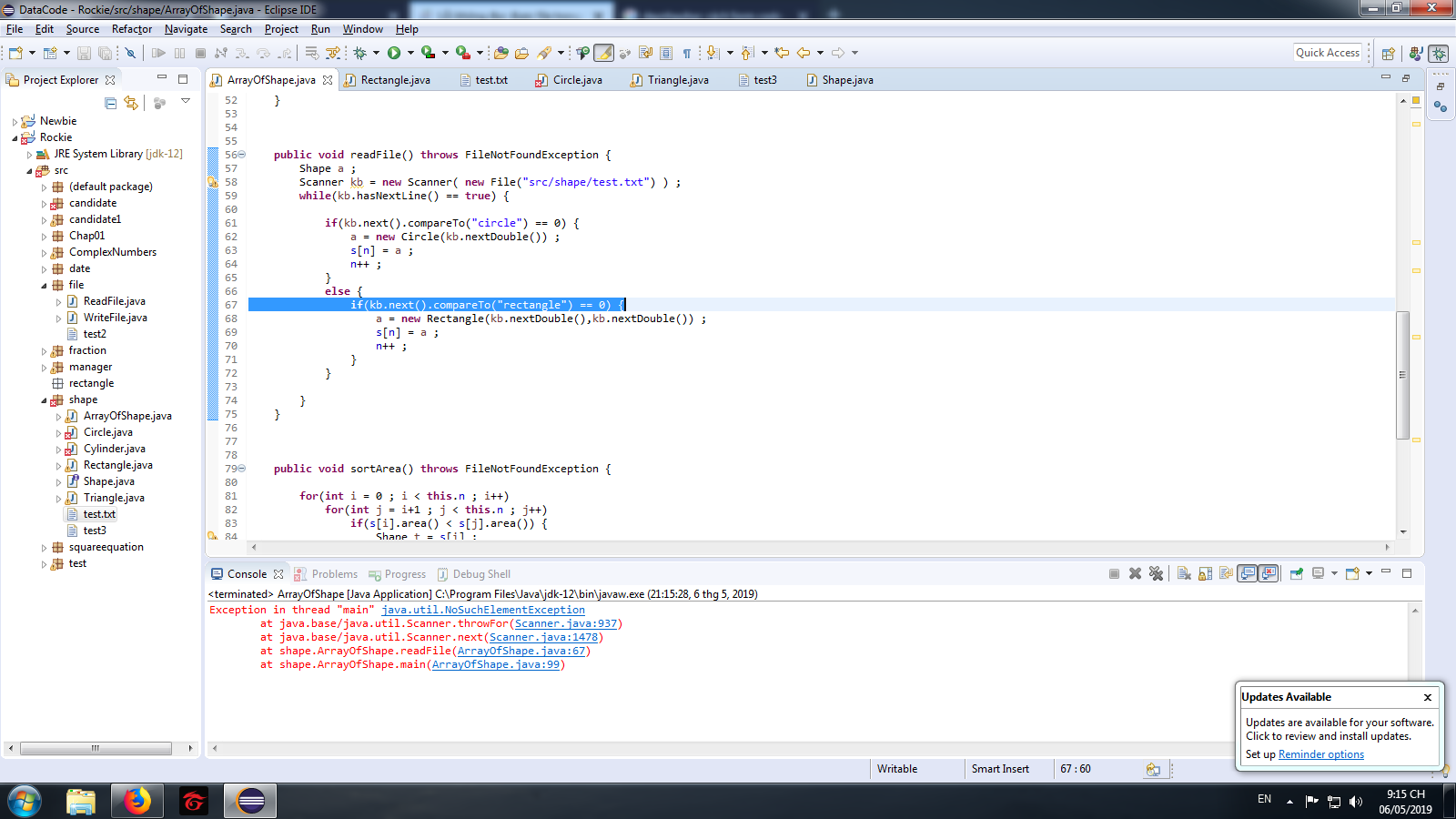This screenshot has width=1456, height=819.
Task: Click the Search flashlight toolbar icon
Action: coord(544,53)
